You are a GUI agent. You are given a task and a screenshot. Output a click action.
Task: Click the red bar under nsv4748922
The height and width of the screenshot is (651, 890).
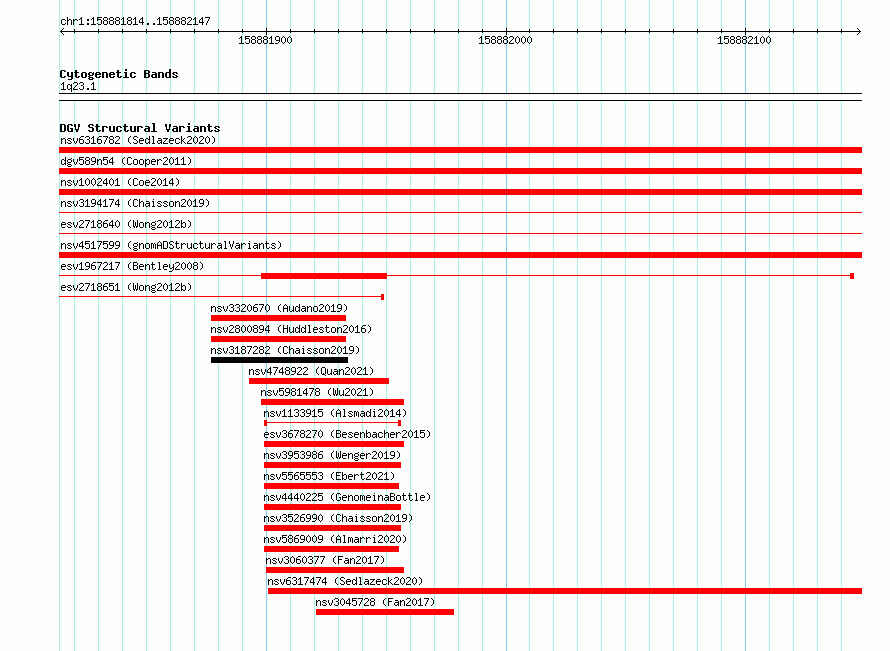319,381
